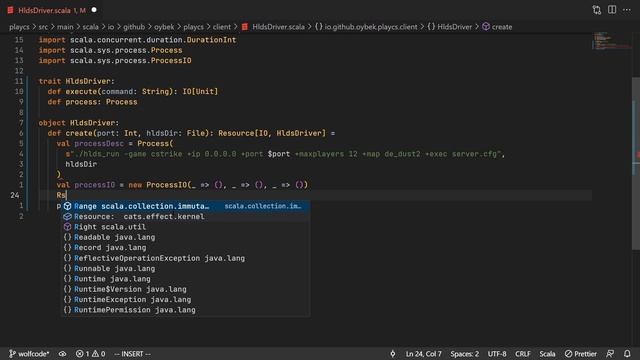The height and width of the screenshot is (360, 640).
Task: Select 'main' breadcrumb
Action: pos(65,27)
